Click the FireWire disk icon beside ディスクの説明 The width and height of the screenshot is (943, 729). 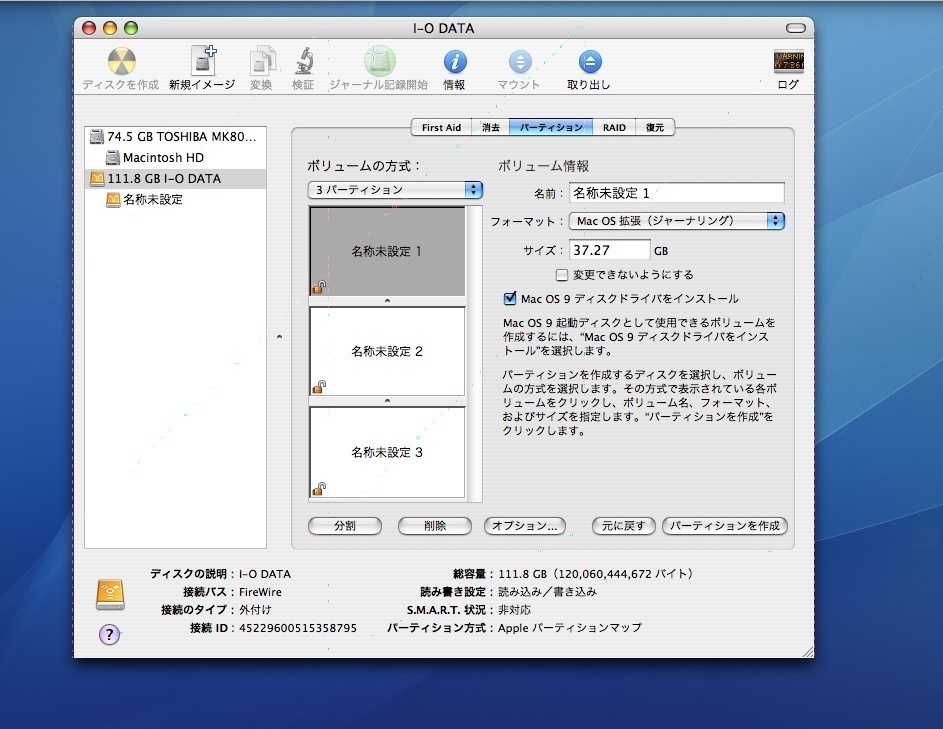point(110,594)
